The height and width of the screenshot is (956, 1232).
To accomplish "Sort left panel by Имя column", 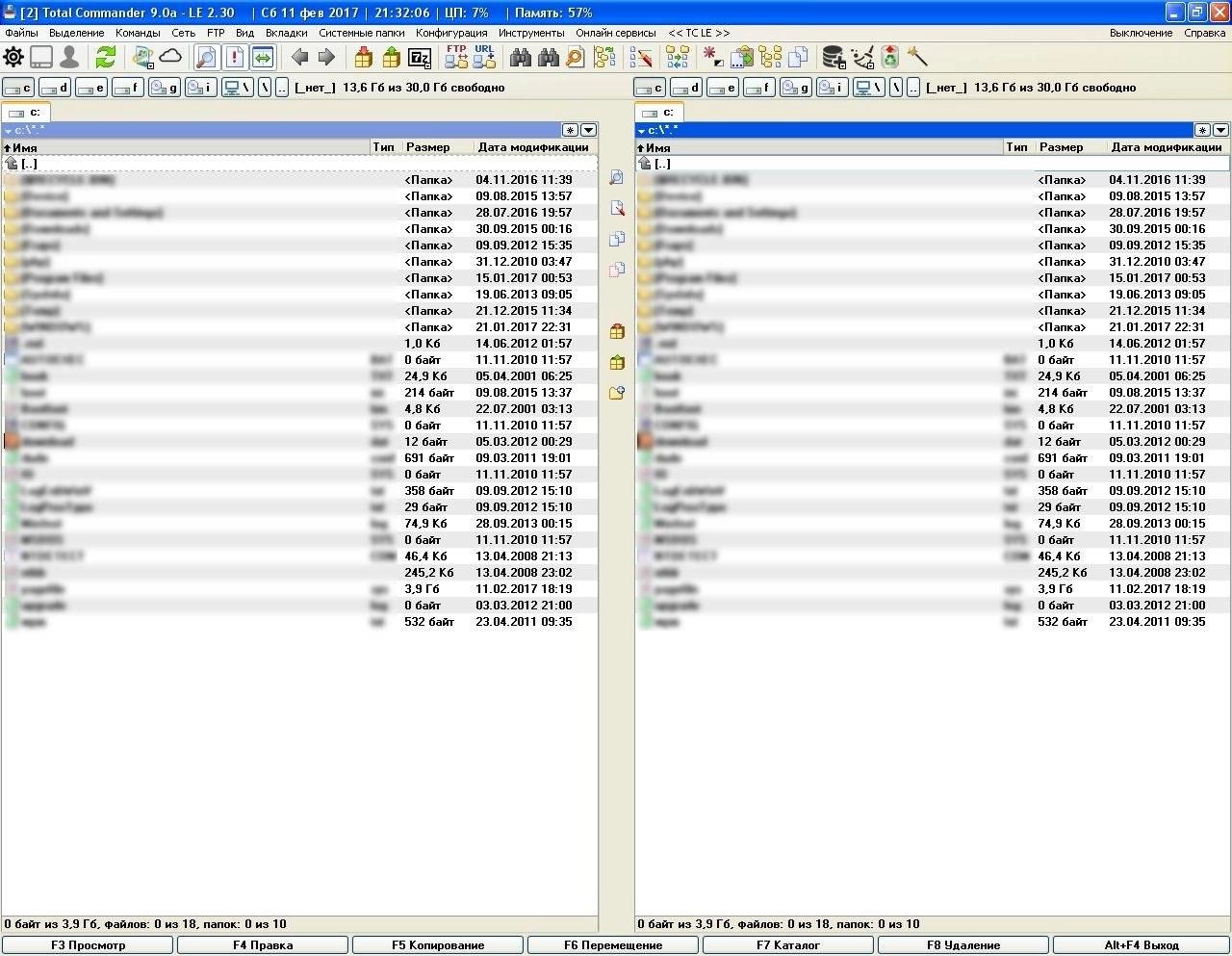I will click(186, 147).
